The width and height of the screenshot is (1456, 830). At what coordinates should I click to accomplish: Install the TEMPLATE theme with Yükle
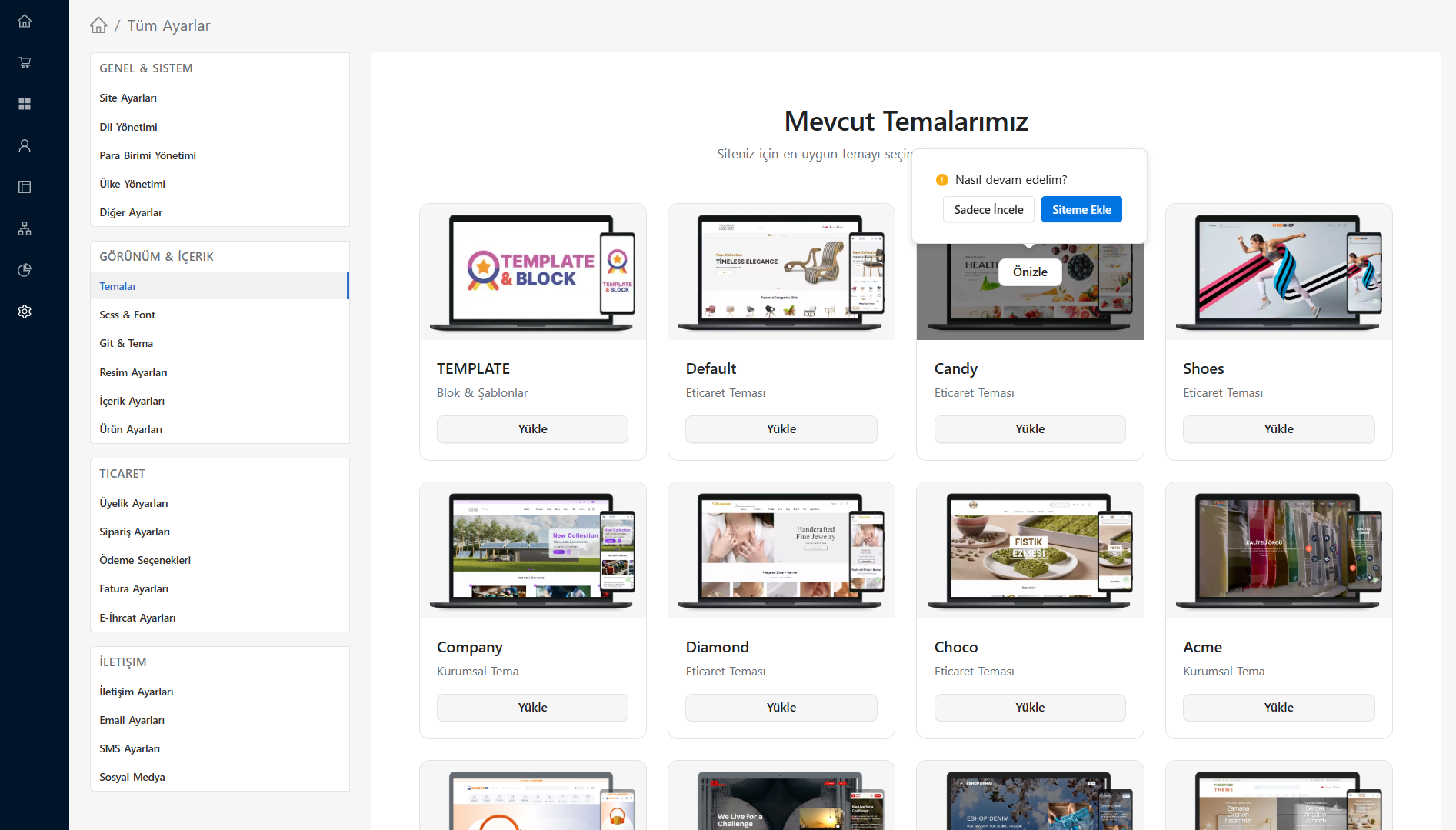pyautogui.click(x=532, y=429)
